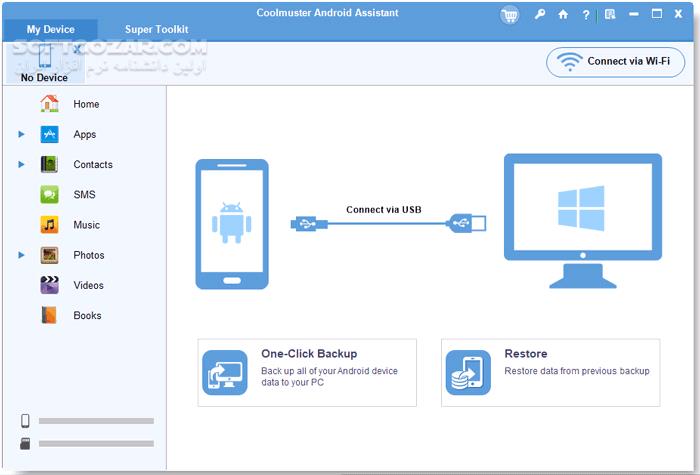The image size is (700, 475).
Task: Open the shopping cart purchase icon
Action: point(509,15)
